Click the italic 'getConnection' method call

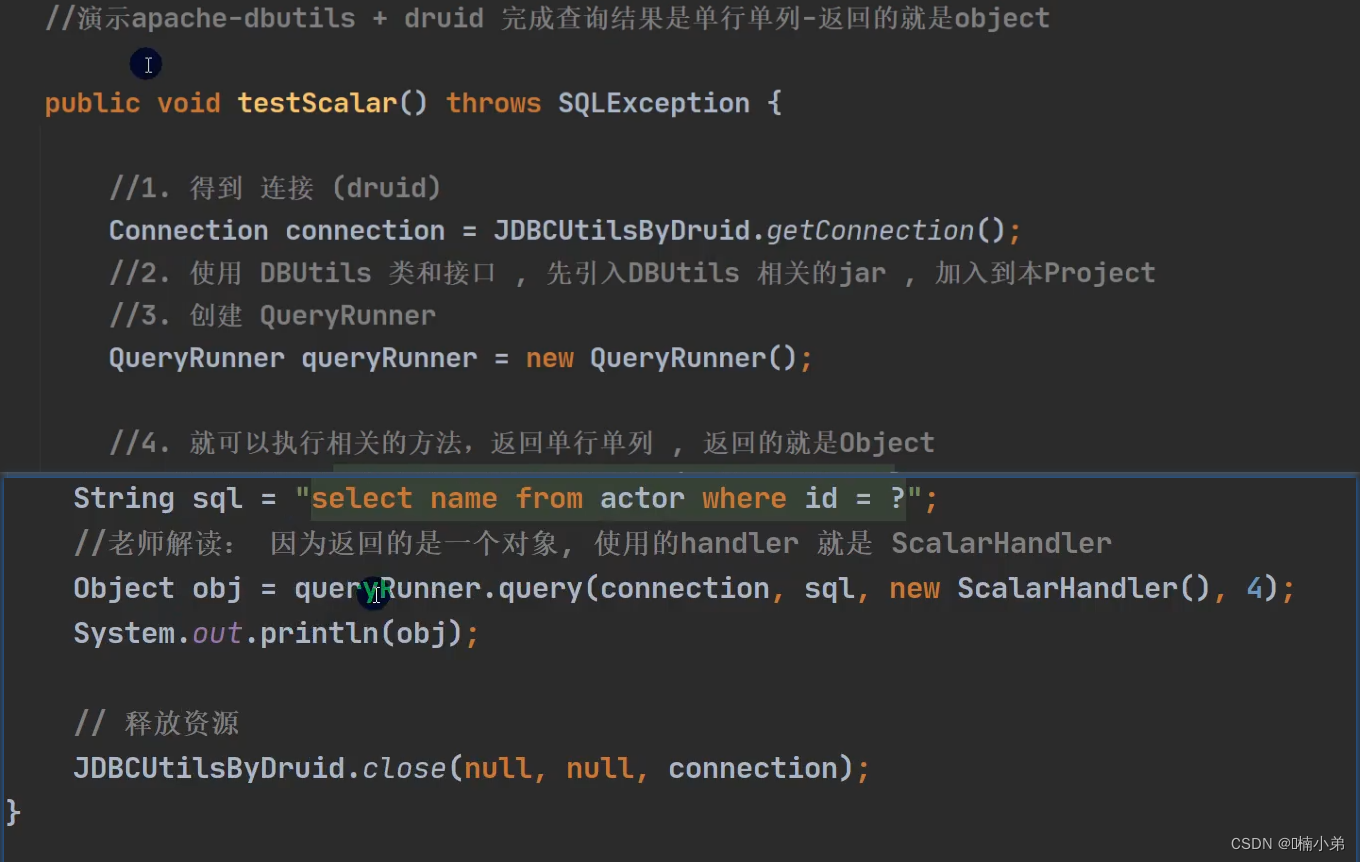pyautogui.click(x=869, y=230)
